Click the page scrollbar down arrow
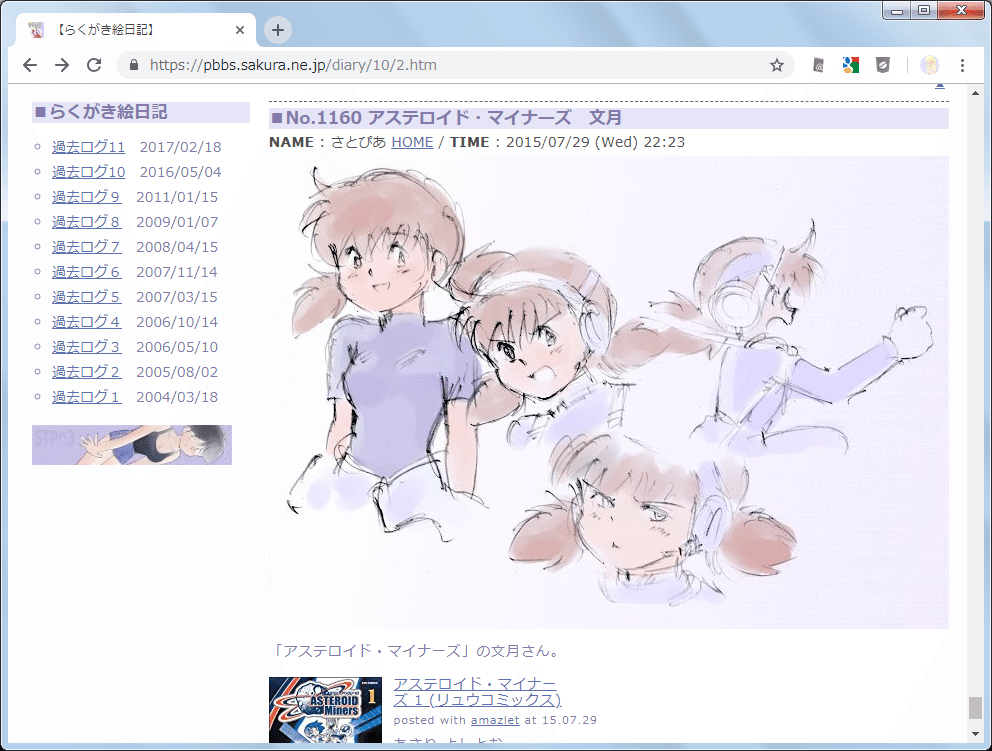The image size is (992, 751). click(x=976, y=734)
